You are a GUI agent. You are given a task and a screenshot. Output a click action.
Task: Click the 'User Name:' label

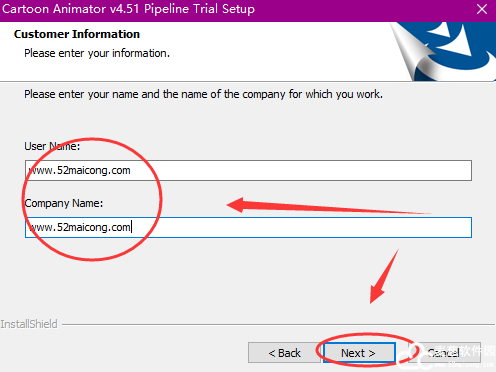(52, 146)
